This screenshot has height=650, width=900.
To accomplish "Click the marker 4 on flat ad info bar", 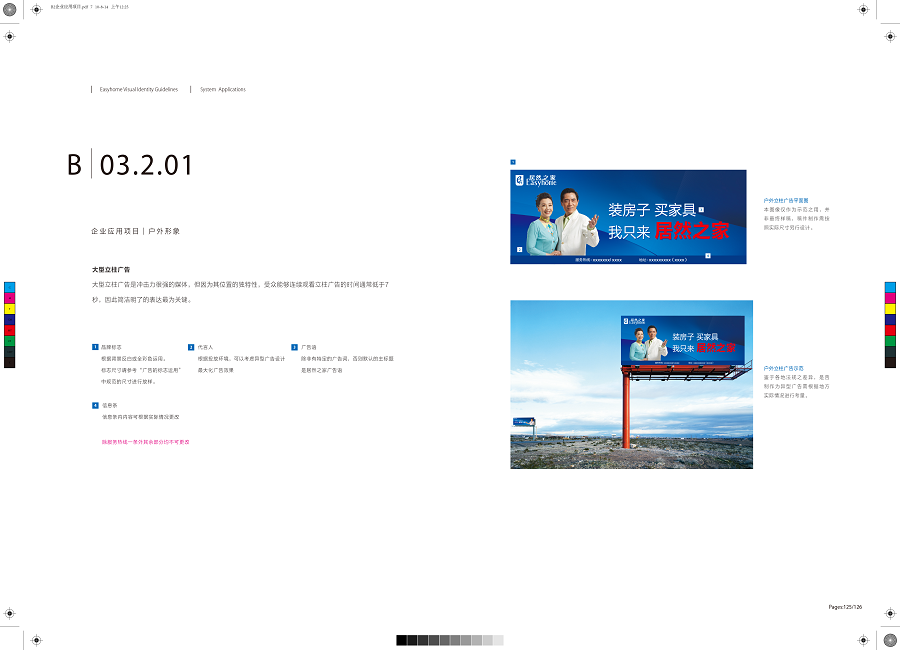I will pyautogui.click(x=708, y=256).
